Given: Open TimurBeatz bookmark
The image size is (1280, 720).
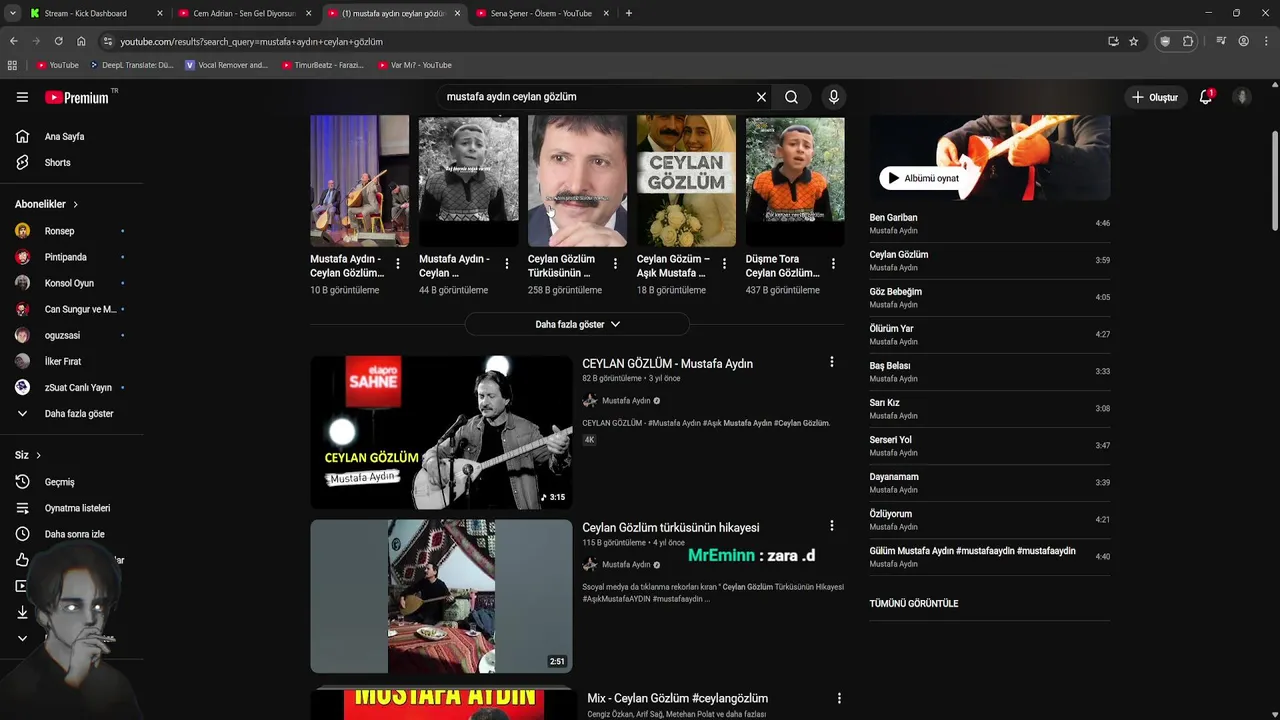Looking at the screenshot, I should [x=322, y=65].
